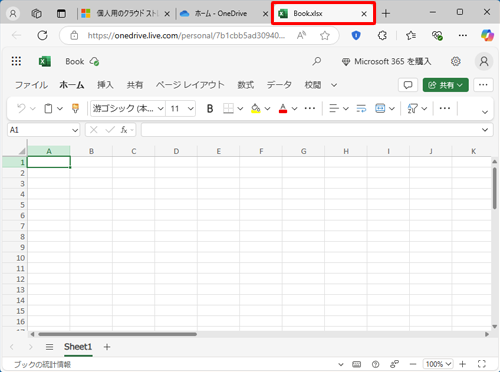Zoom in with the plus button

click(462, 364)
